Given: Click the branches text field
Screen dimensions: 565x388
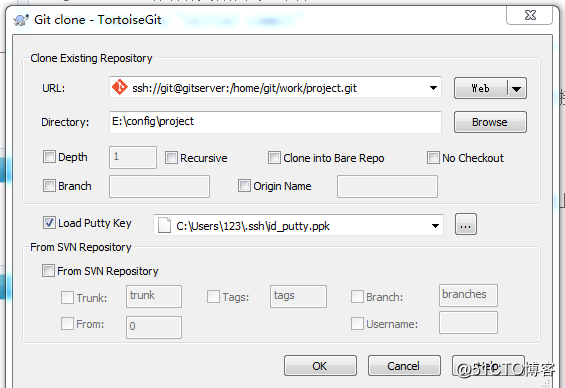Looking at the screenshot, I should pyautogui.click(x=468, y=295).
